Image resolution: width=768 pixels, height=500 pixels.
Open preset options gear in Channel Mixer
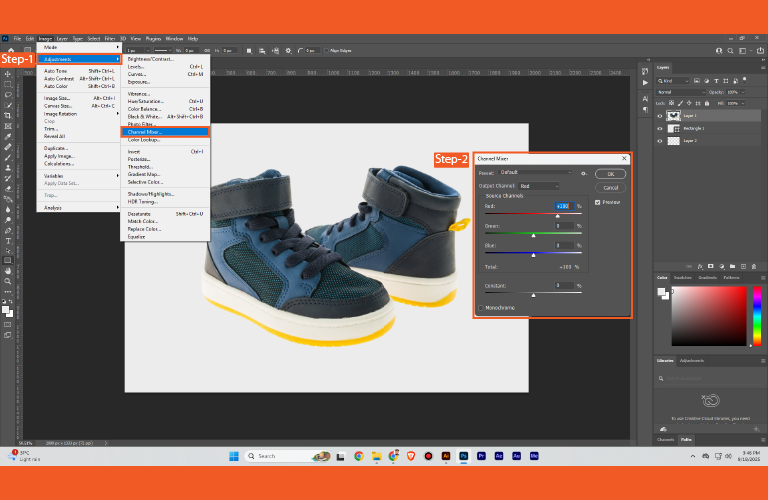tap(583, 173)
